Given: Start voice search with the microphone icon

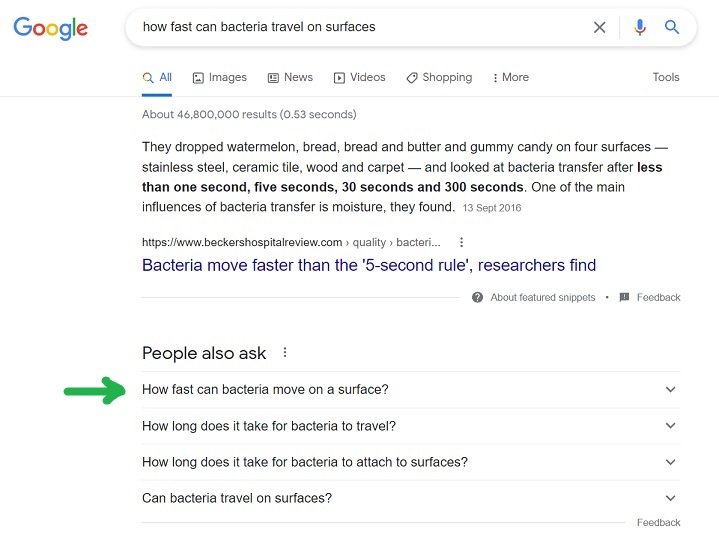Looking at the screenshot, I should click(x=640, y=28).
